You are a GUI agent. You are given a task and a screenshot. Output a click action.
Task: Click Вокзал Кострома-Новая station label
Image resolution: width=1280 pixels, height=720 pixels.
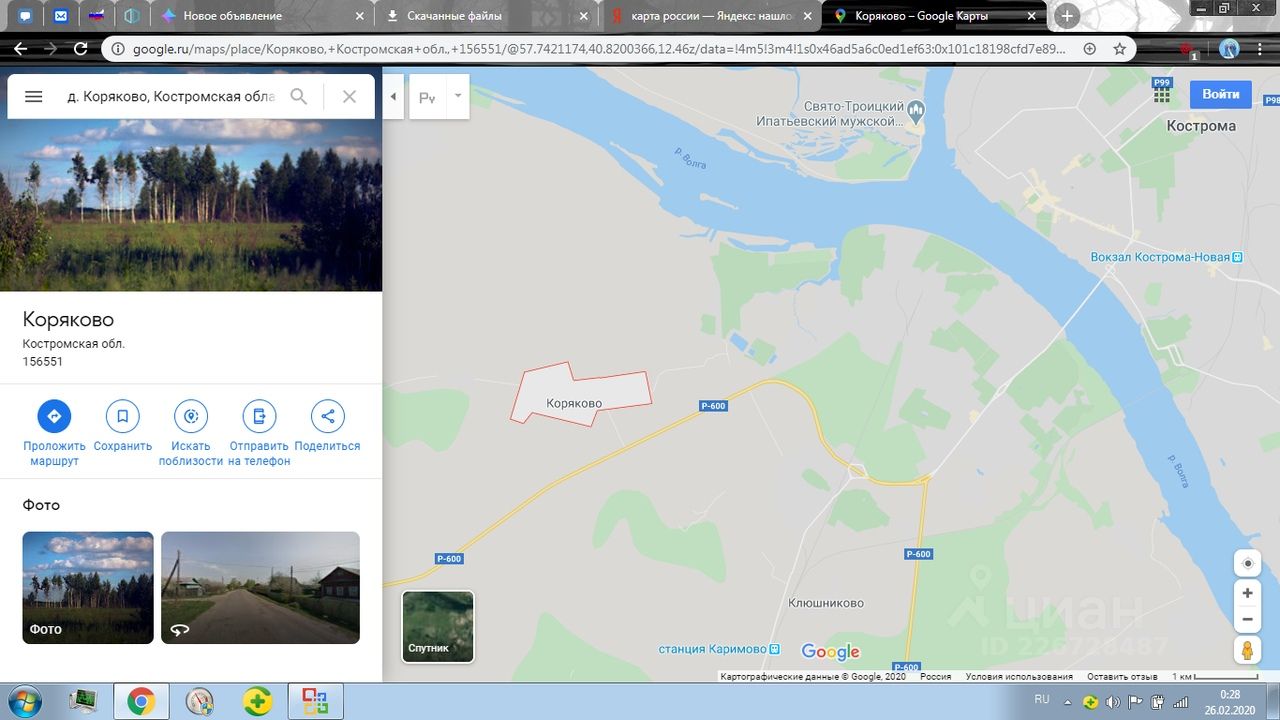coord(1160,257)
